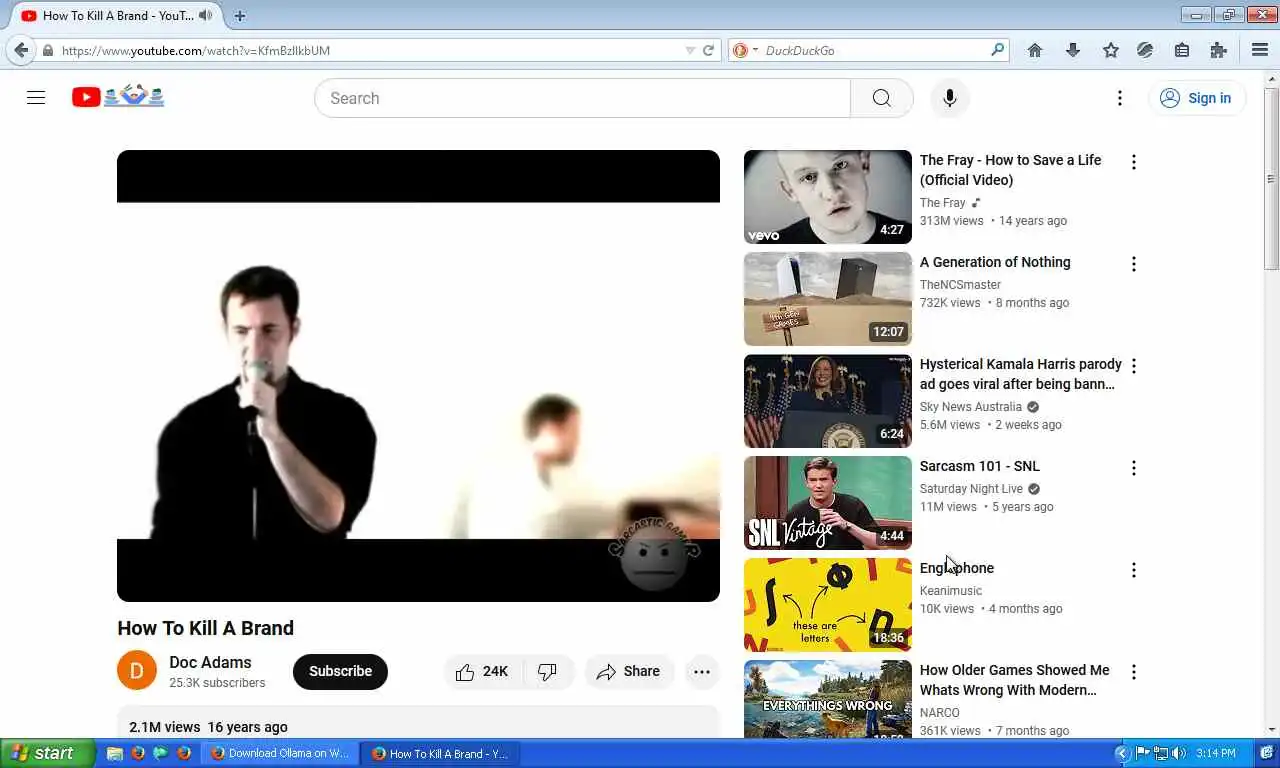This screenshot has width=1280, height=768.
Task: Click the search magnifier button on YouTube
Action: [x=881, y=98]
